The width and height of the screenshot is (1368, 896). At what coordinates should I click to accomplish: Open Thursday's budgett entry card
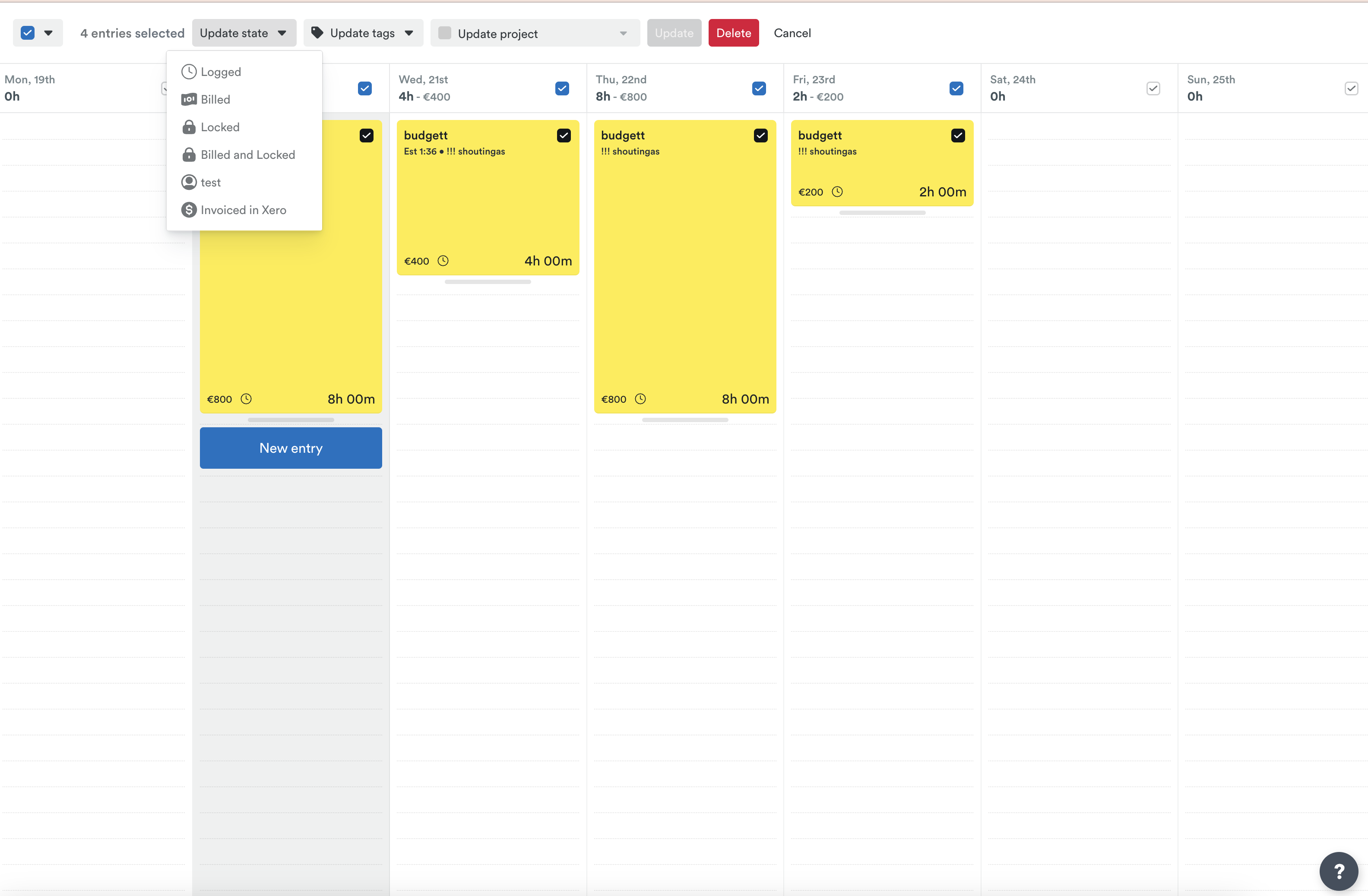(684, 270)
